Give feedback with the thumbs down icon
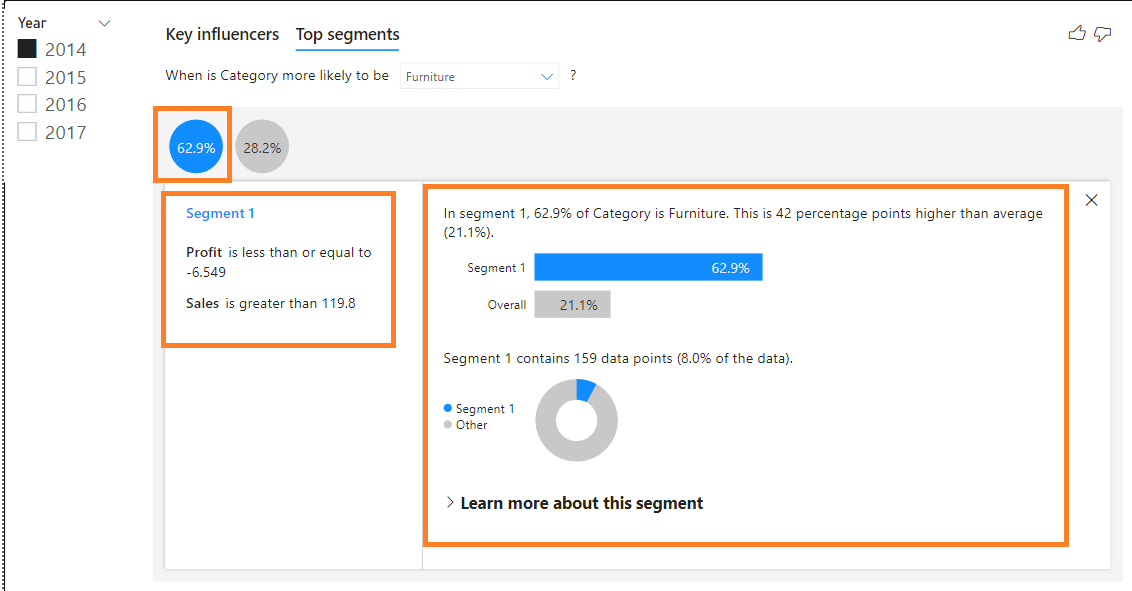 [x=1102, y=33]
